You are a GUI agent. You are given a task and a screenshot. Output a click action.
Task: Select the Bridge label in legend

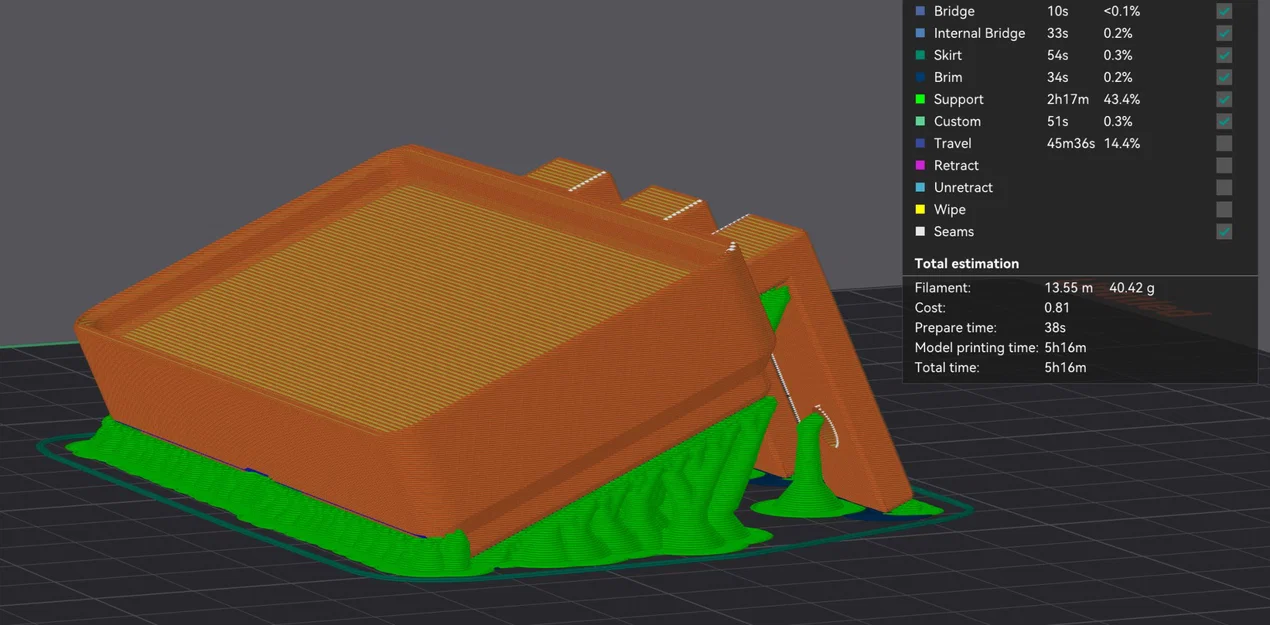point(954,11)
